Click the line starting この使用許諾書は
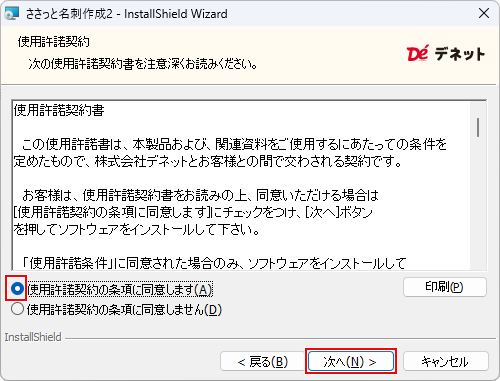Screen dimensions: 500x381 (x=234, y=144)
